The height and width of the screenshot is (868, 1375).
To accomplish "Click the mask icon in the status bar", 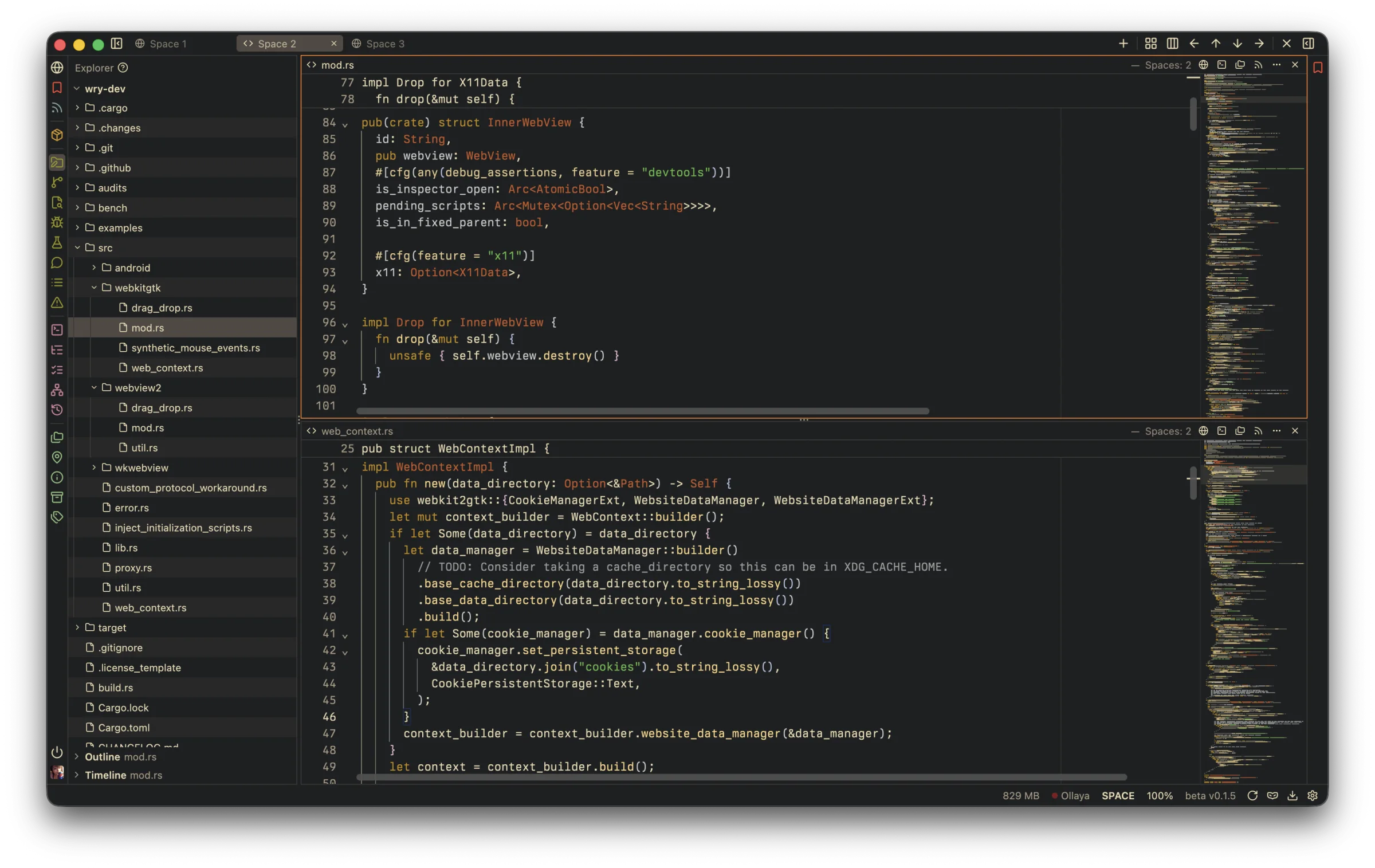I will (x=1272, y=795).
